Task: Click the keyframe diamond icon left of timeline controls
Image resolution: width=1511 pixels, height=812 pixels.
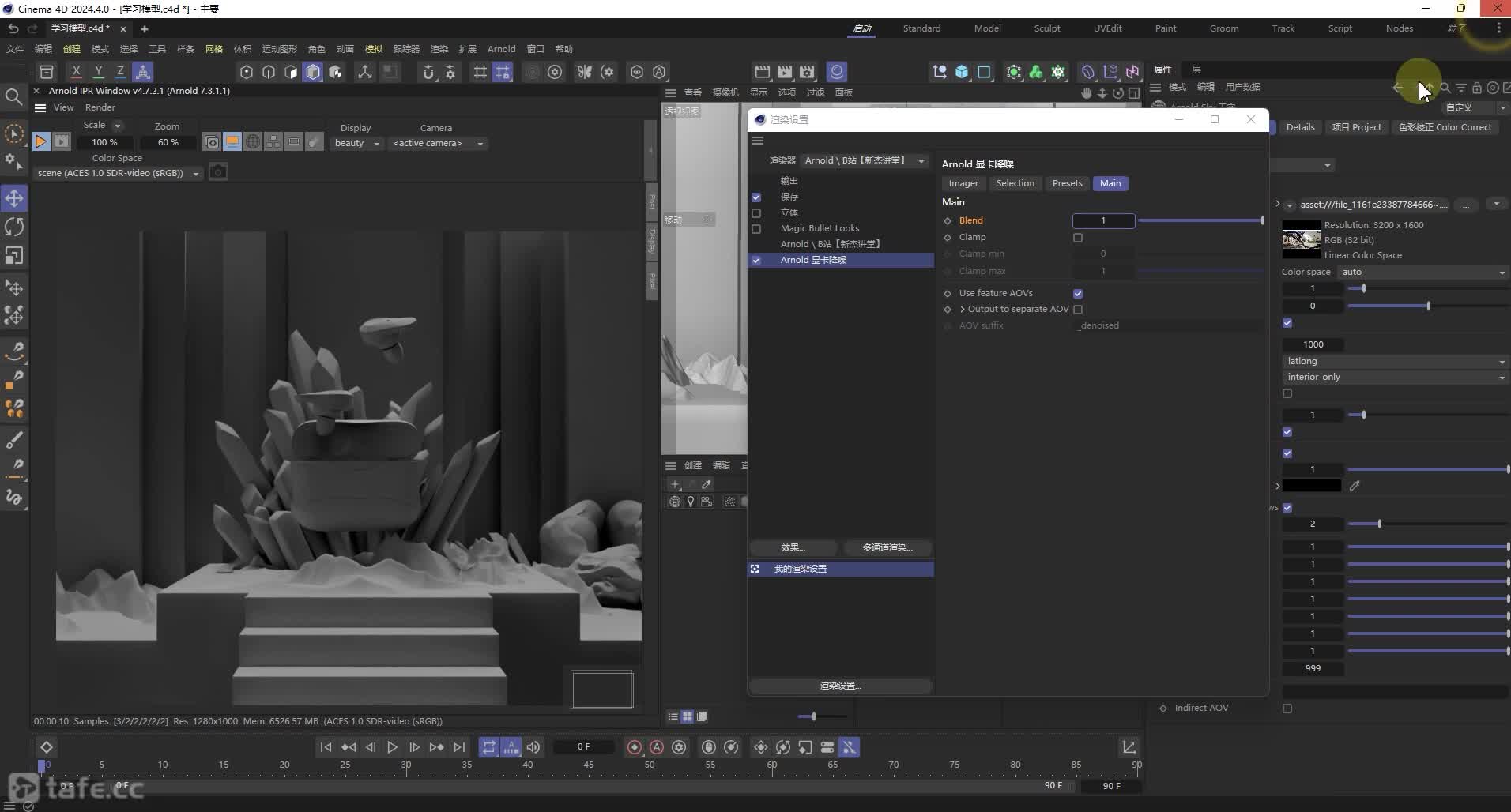Action: [47, 747]
